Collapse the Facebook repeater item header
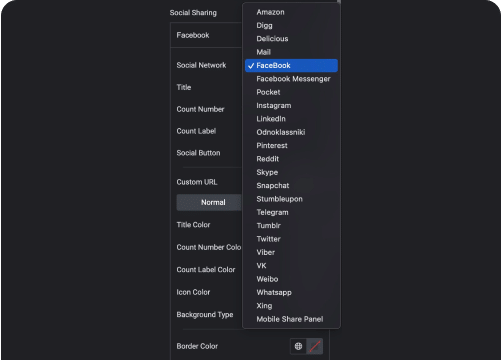The image size is (501, 360). [206, 35]
